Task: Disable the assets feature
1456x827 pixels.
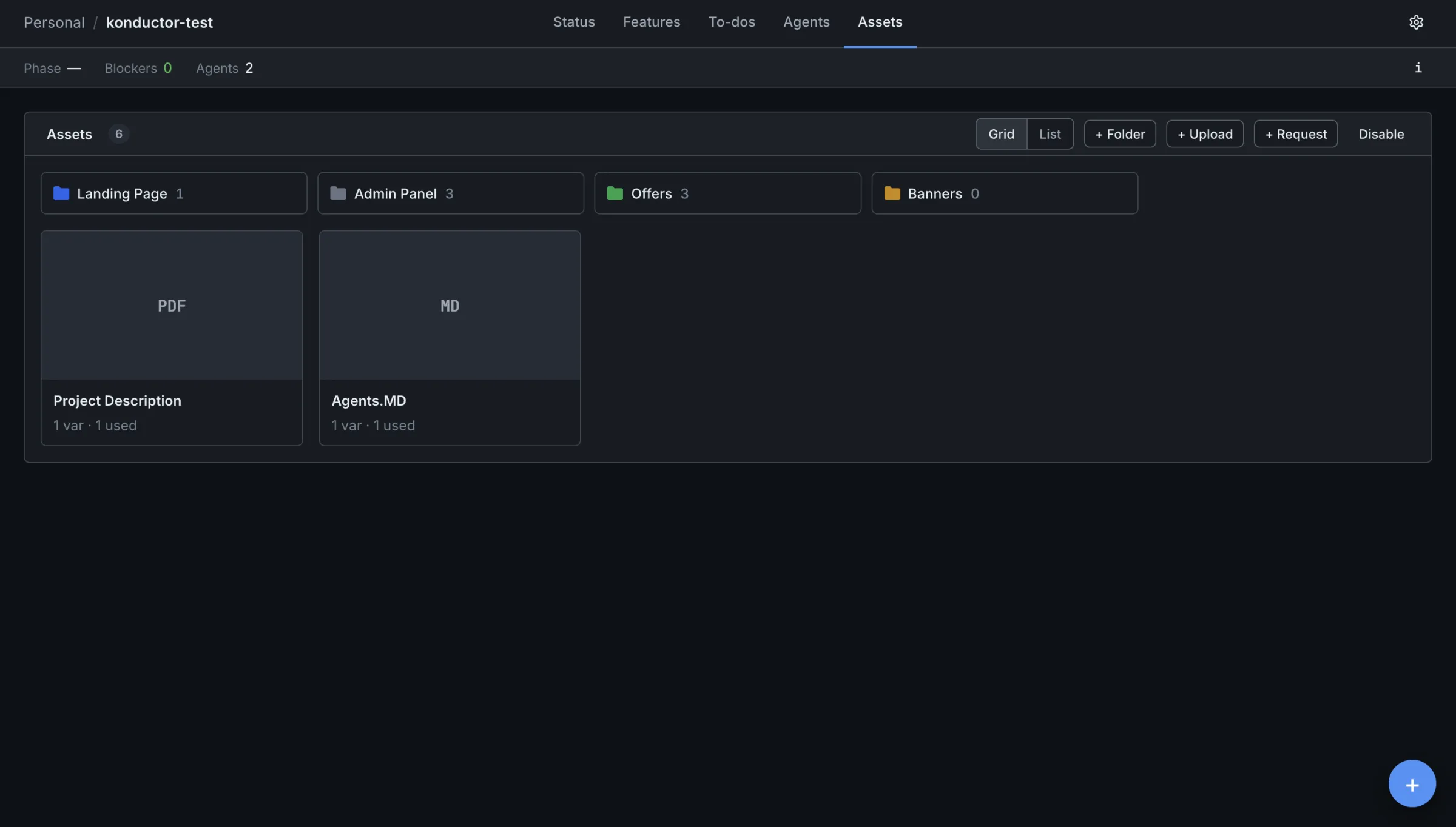Action: click(x=1381, y=134)
